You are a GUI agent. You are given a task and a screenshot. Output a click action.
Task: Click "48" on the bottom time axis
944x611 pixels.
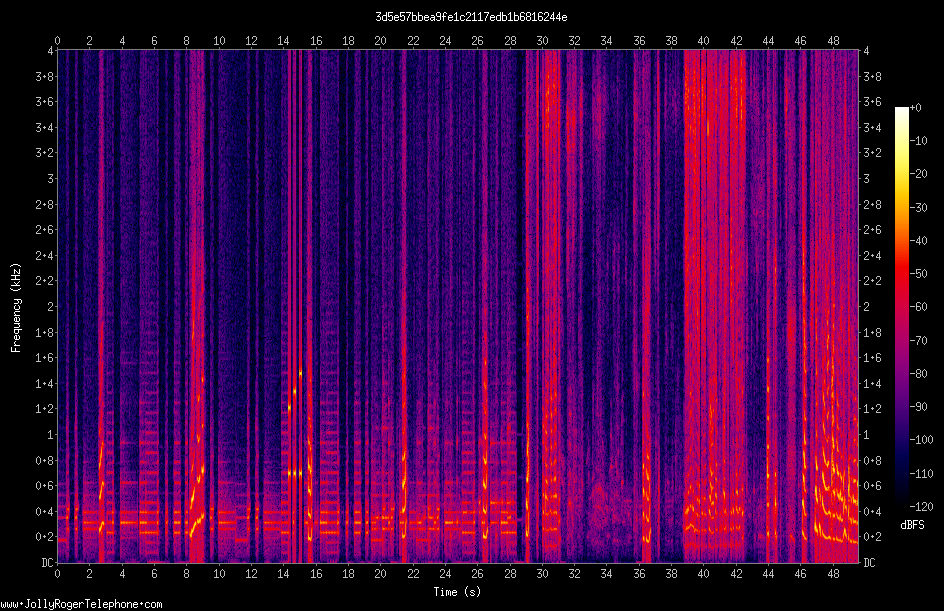pos(833,574)
